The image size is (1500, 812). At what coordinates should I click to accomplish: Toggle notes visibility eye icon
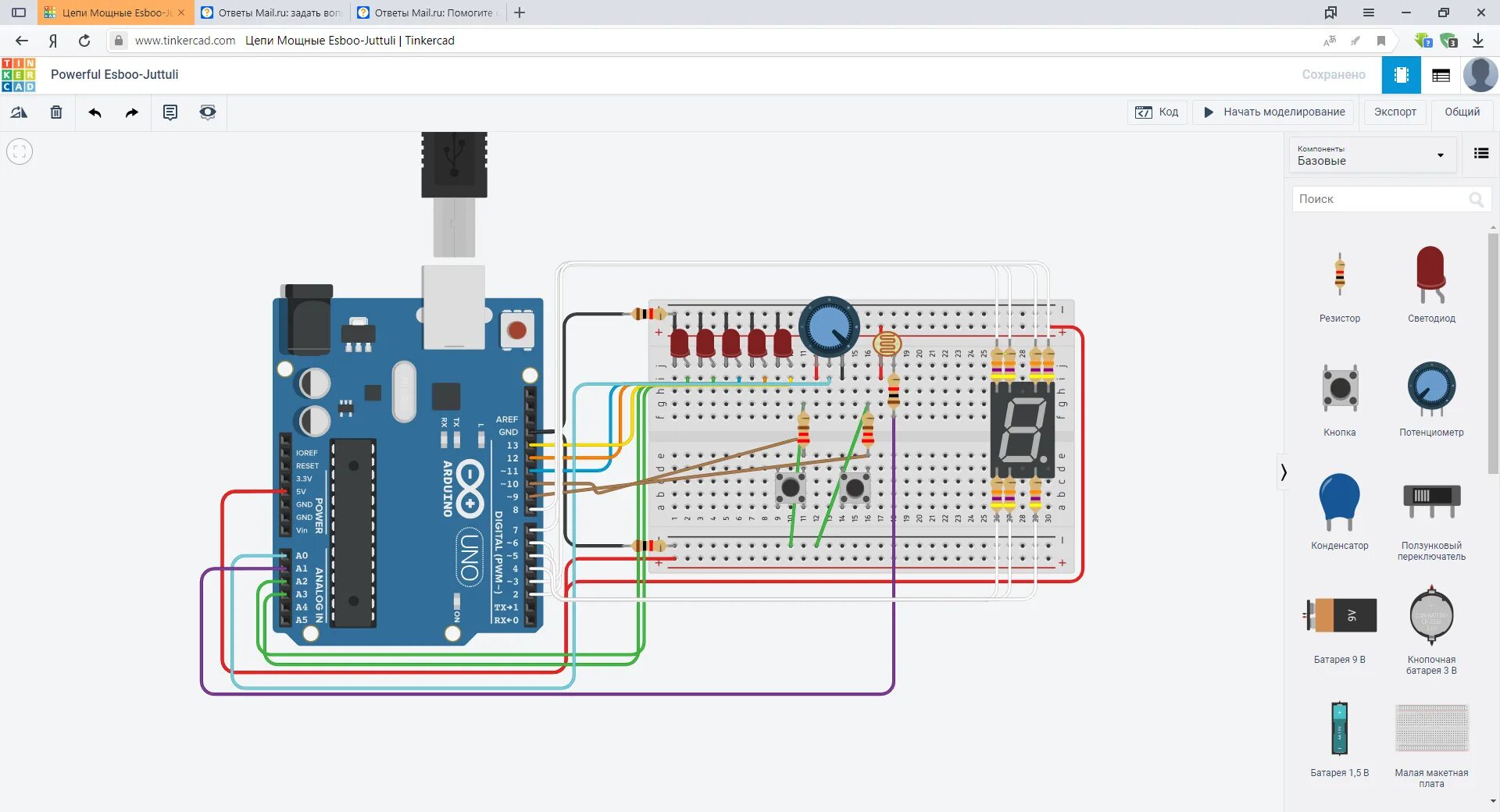pos(207,112)
